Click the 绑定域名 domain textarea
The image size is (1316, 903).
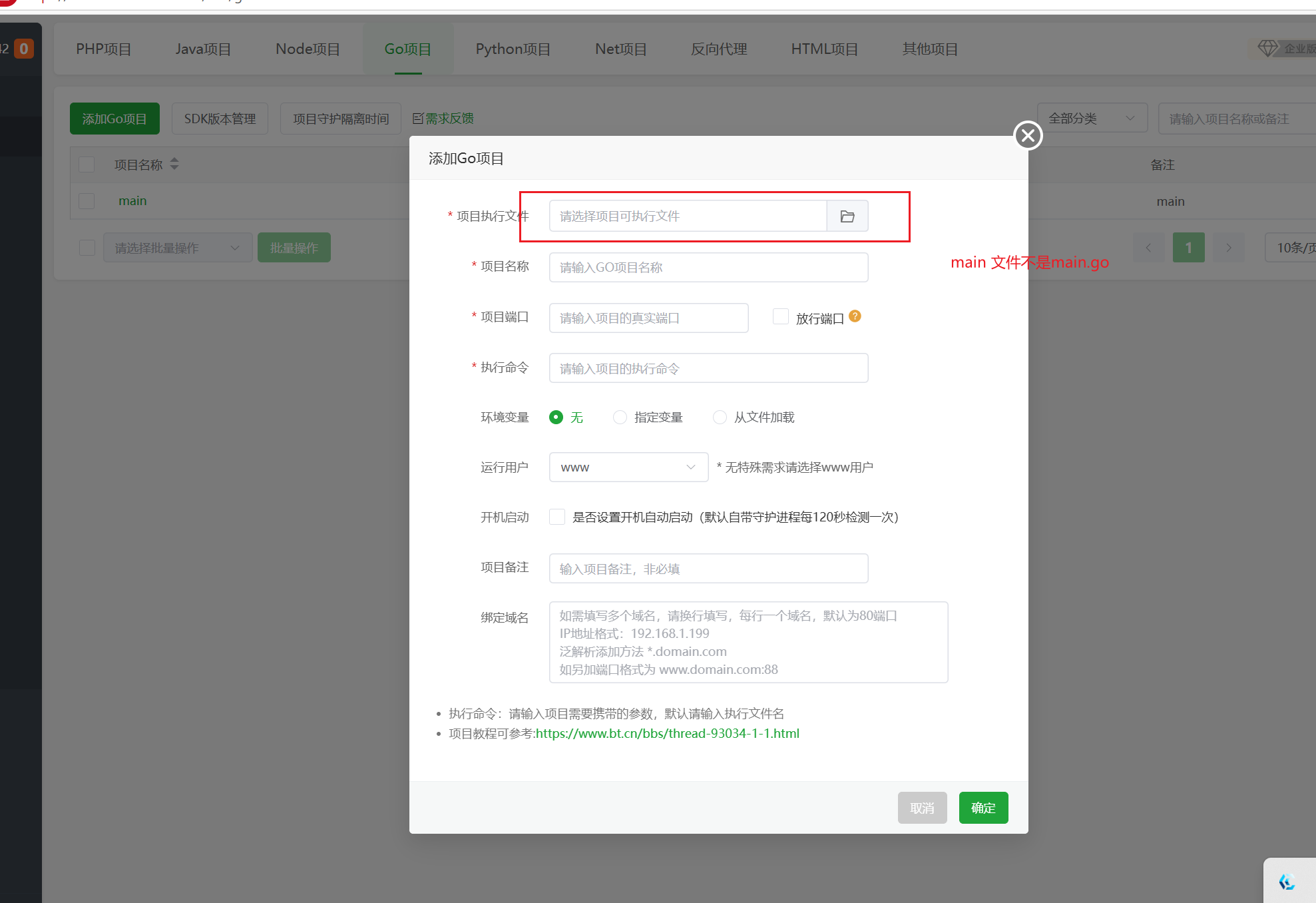click(748, 642)
